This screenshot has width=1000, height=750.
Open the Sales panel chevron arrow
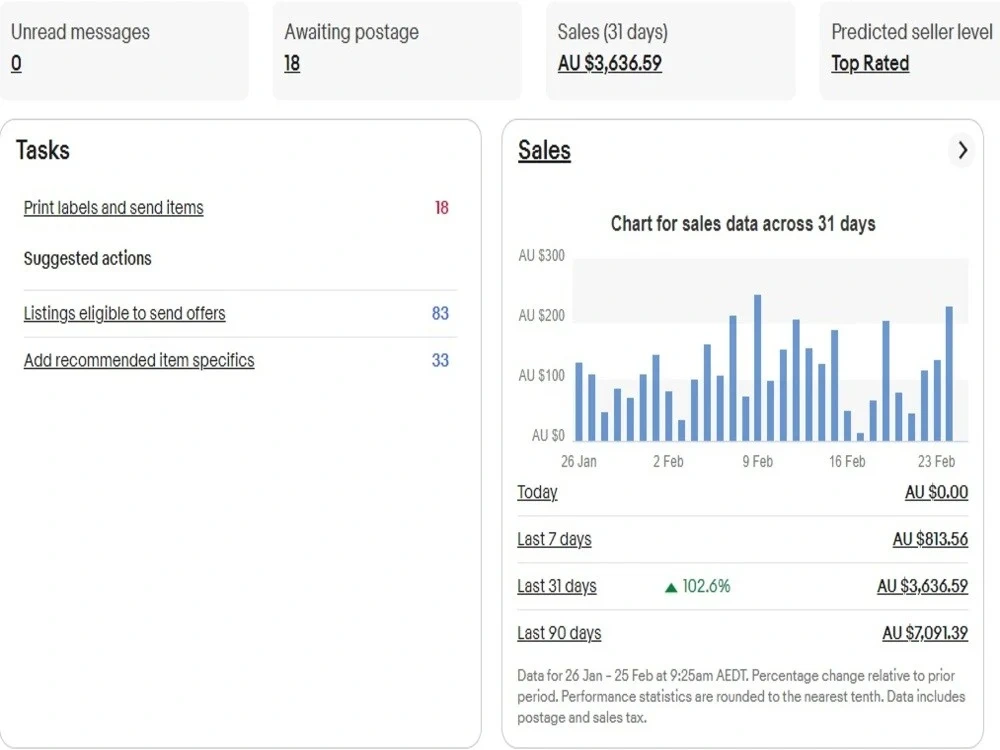[x=962, y=151]
